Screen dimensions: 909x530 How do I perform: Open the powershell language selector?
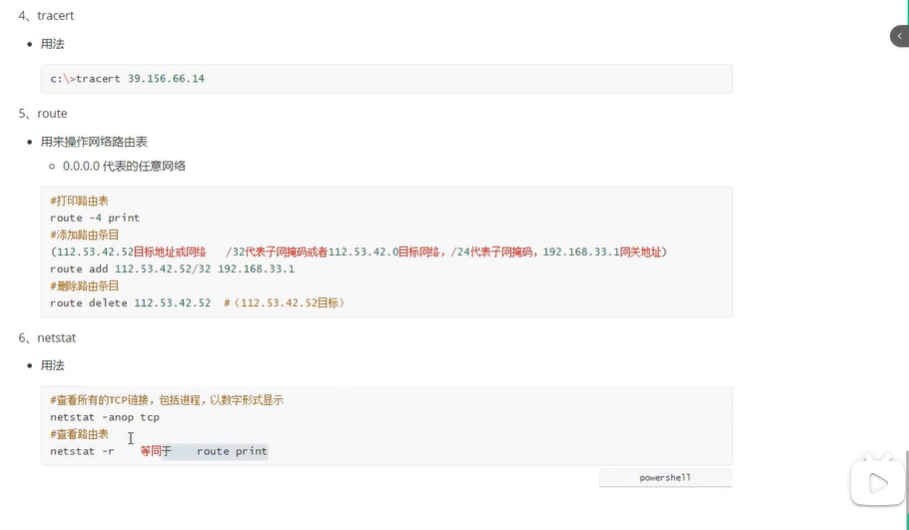coord(665,478)
